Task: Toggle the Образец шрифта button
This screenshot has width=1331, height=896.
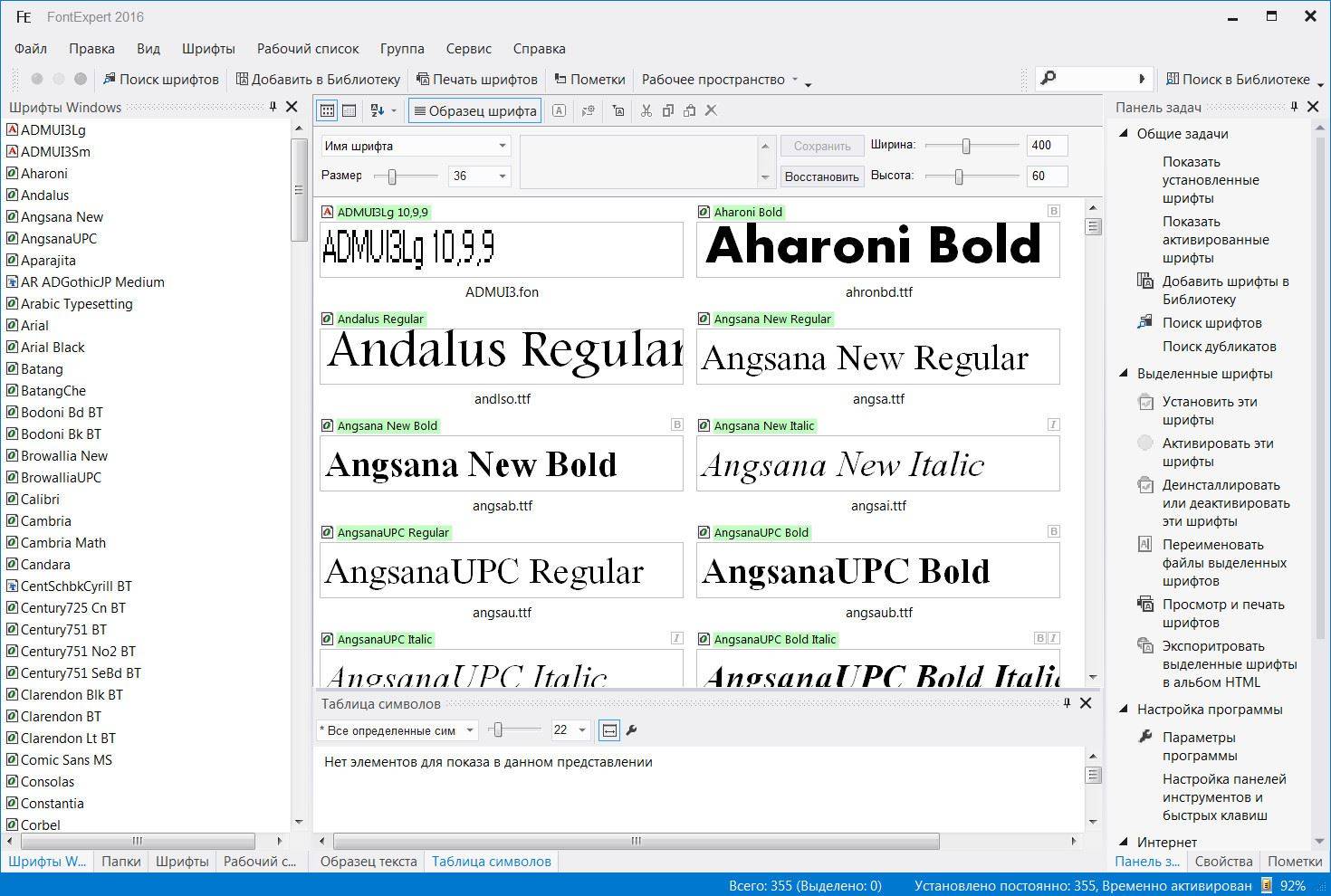Action: click(474, 110)
